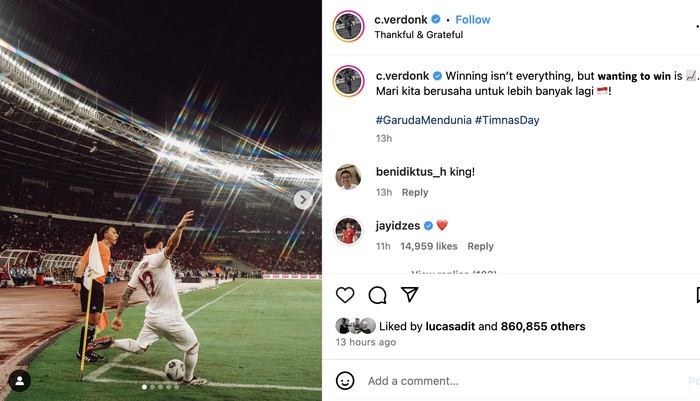700x401 pixels.
Task: Open the jayidzes username link
Action: (x=398, y=225)
